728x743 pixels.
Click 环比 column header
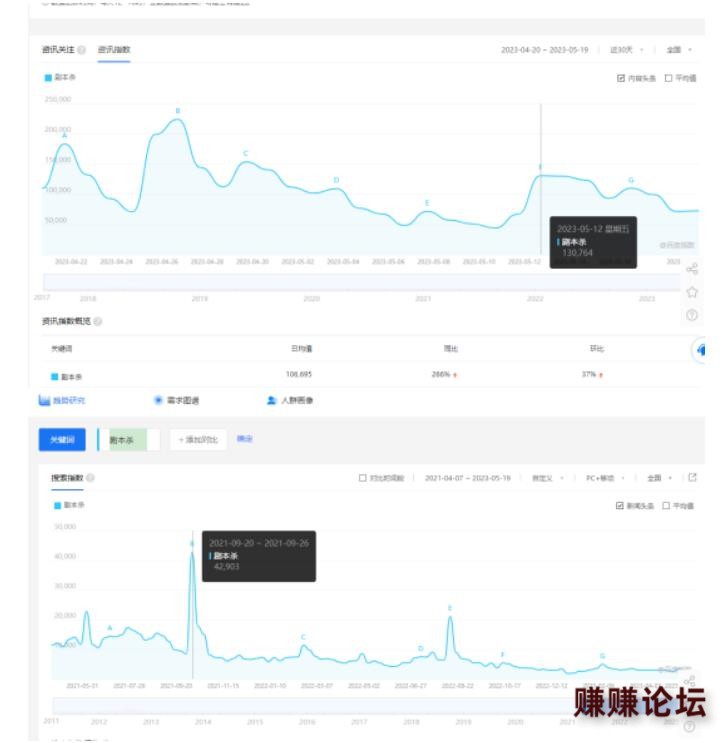tap(597, 349)
